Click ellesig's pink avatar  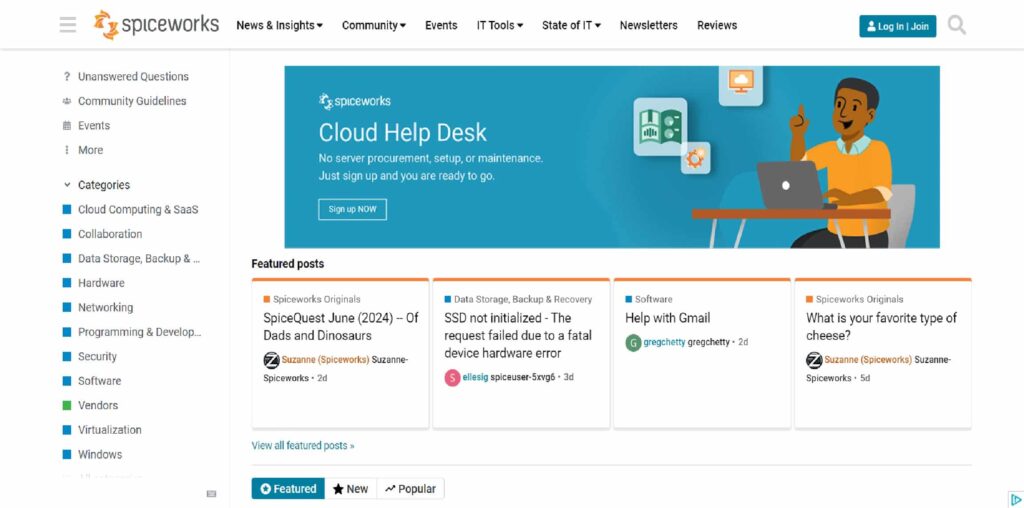click(453, 377)
